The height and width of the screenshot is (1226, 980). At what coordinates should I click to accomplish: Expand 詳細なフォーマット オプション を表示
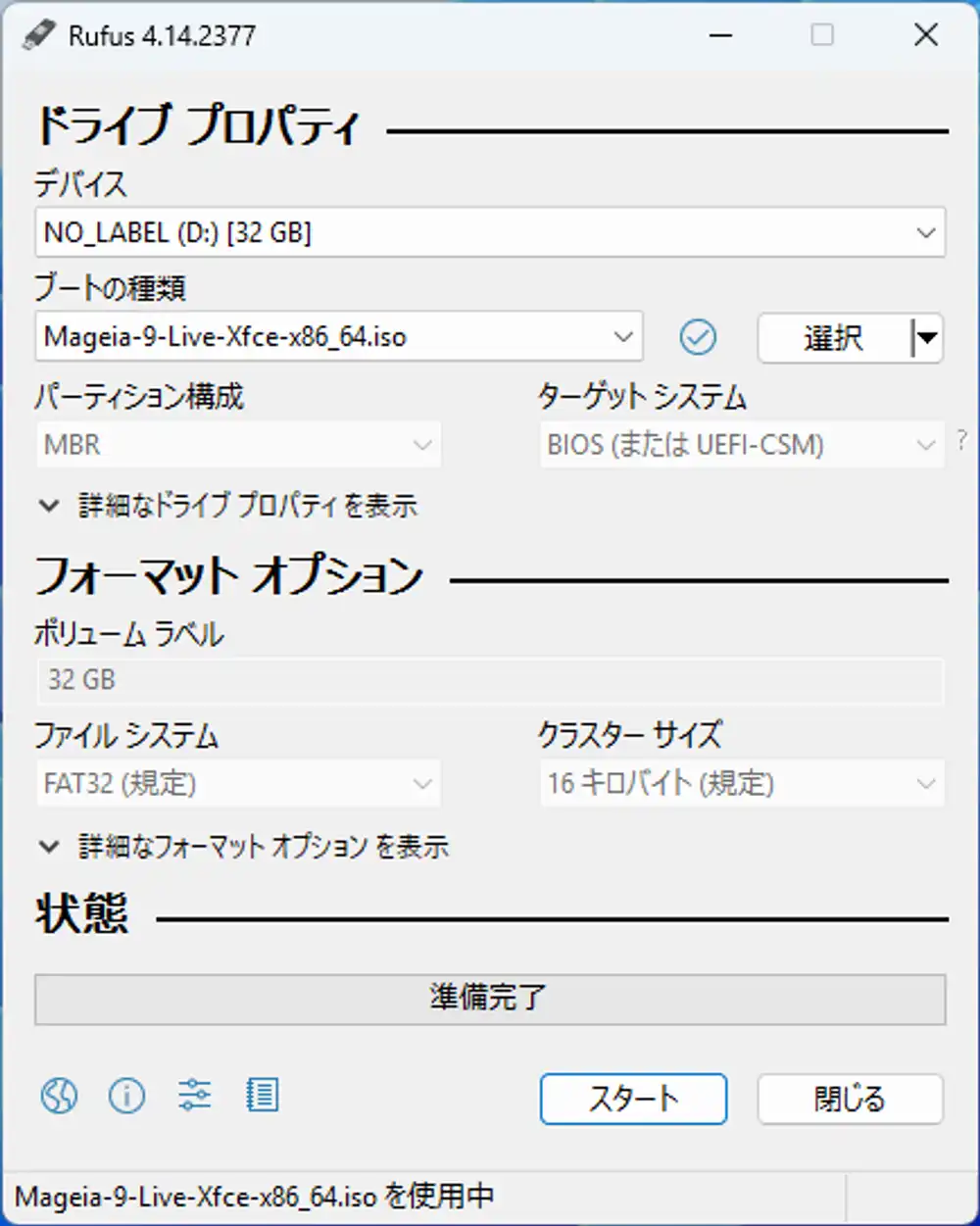243,846
